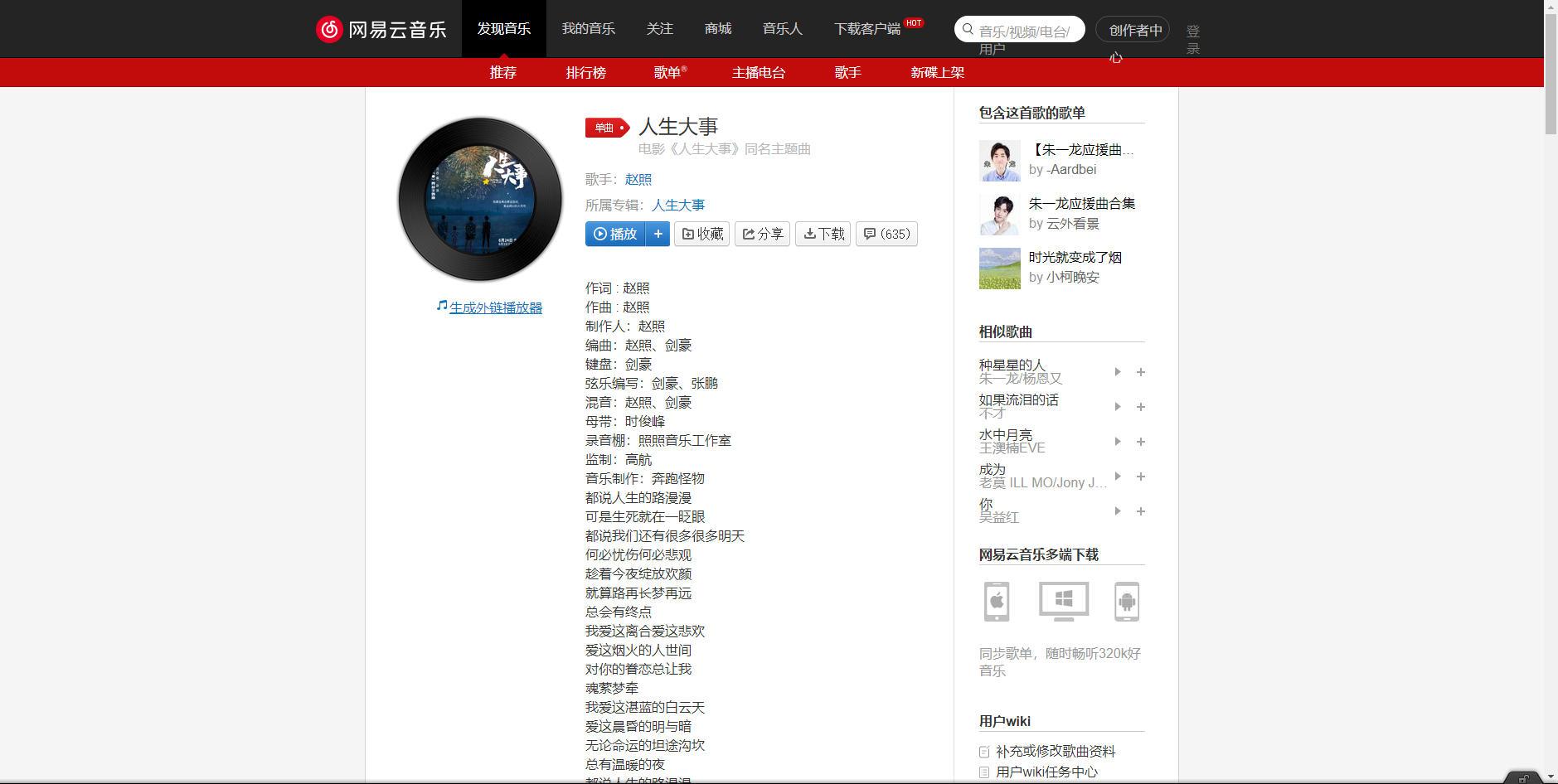1558x784 pixels.
Task: Click the plus icon beside the 播放 button
Action: point(658,234)
